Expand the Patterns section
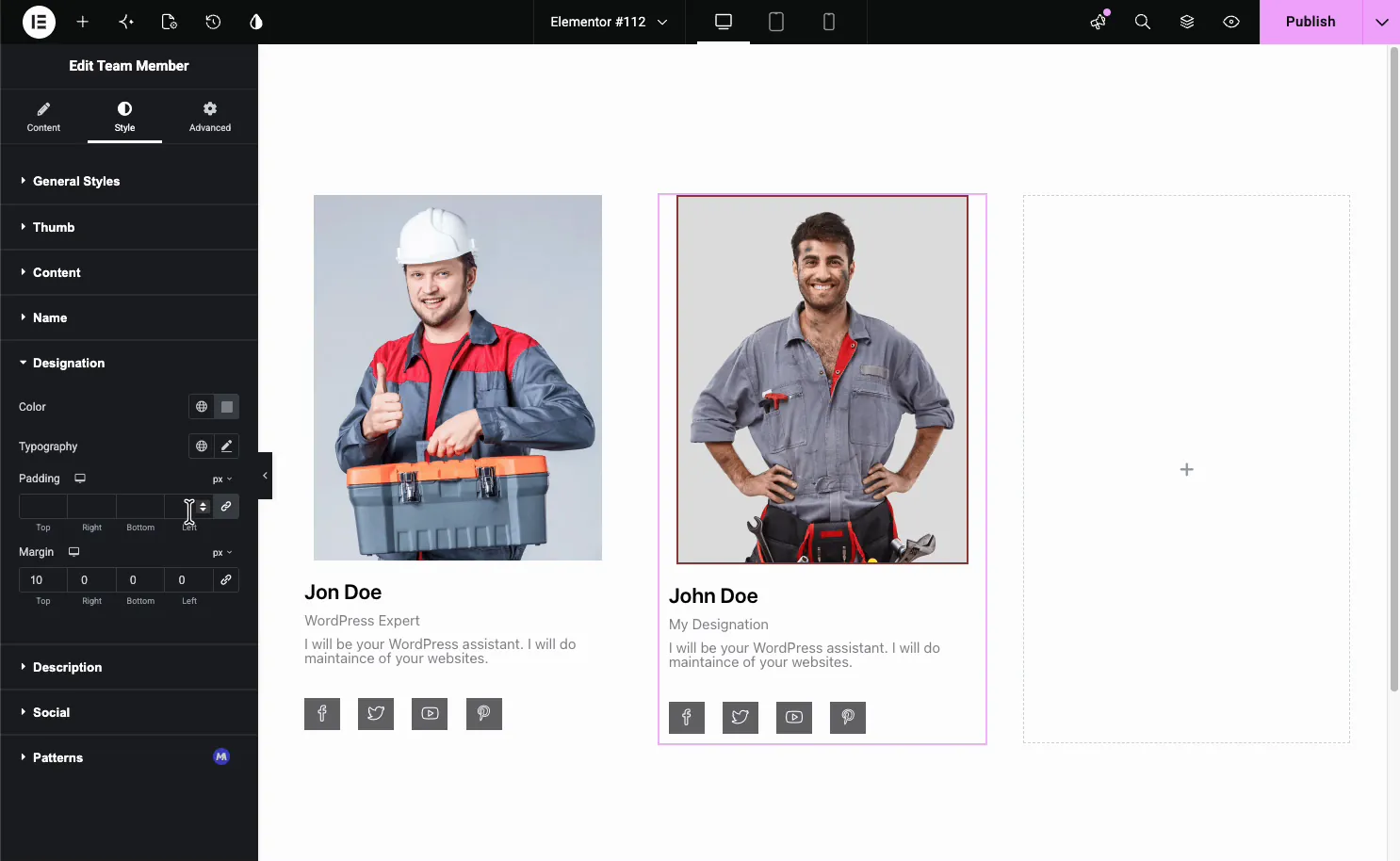 (x=129, y=757)
